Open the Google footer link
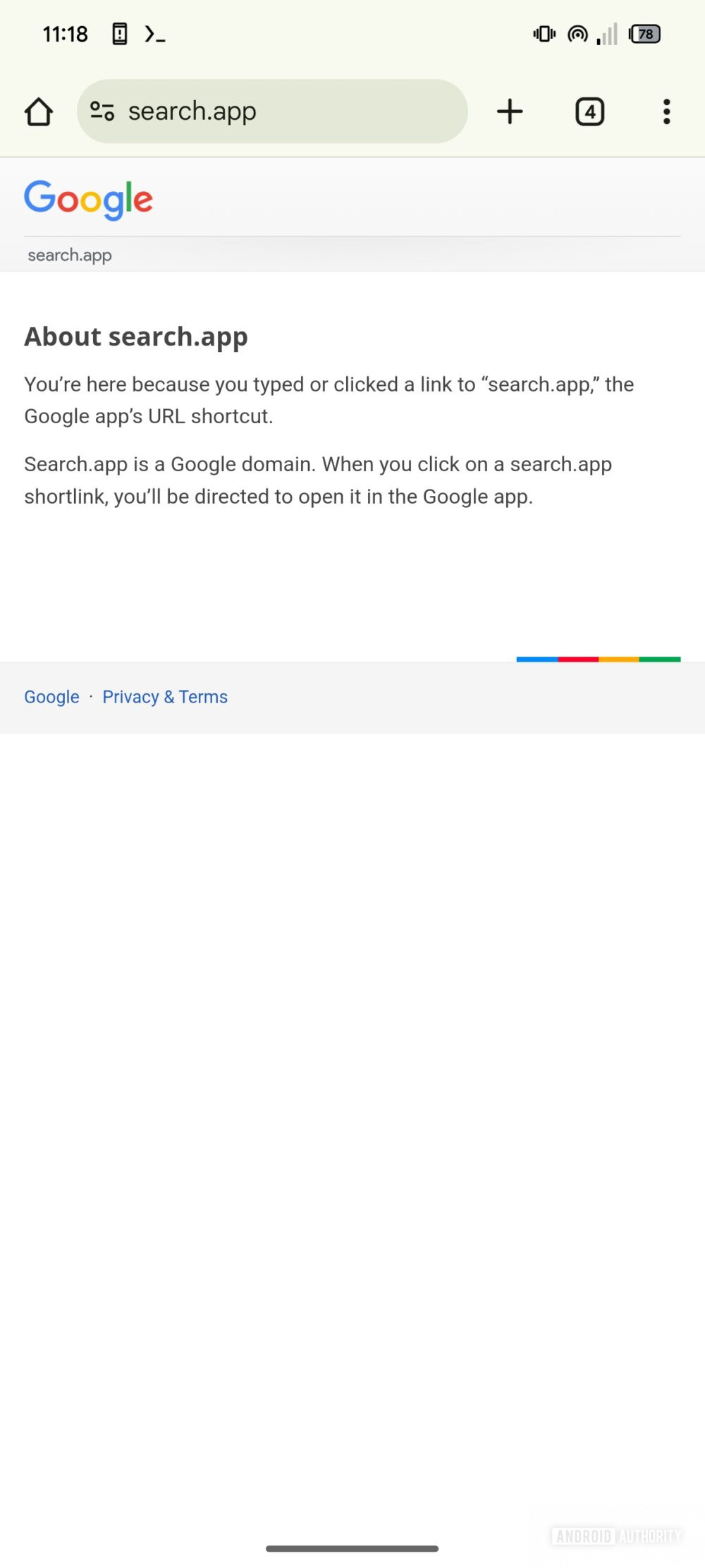 (x=51, y=696)
